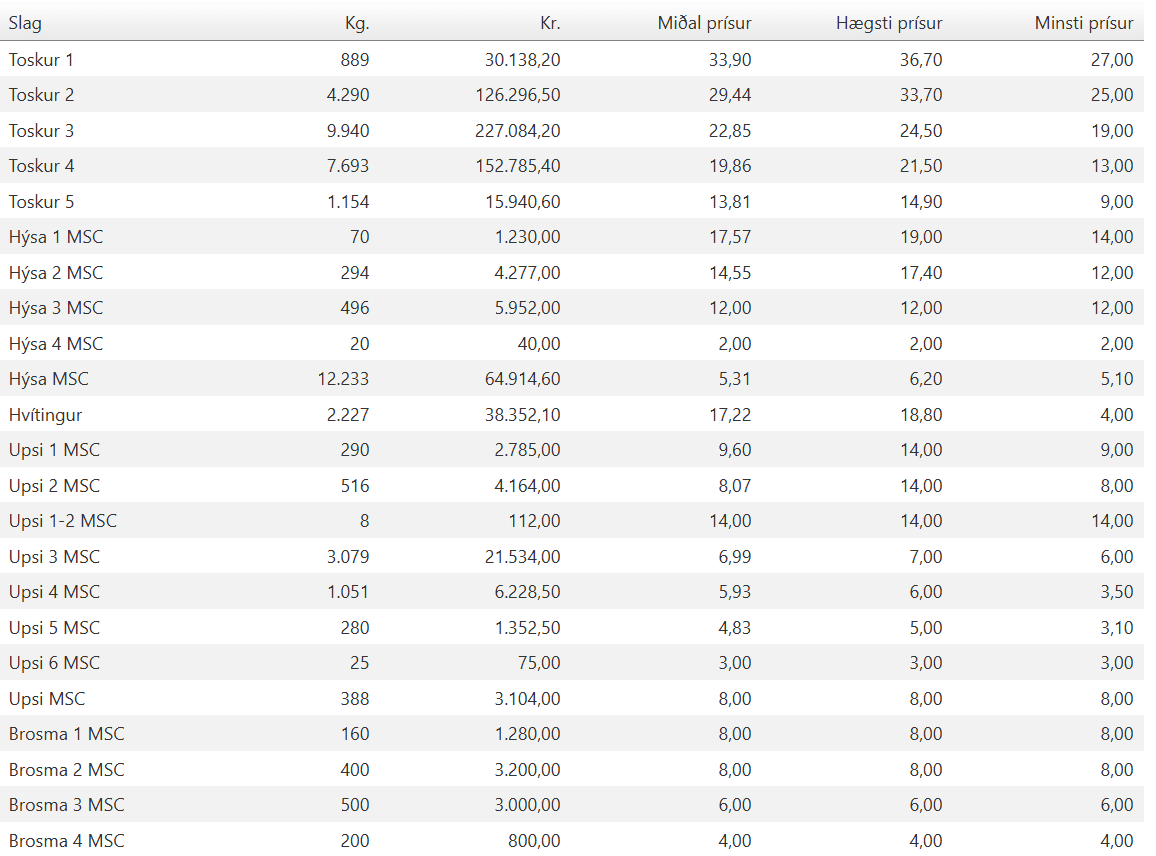Screen dimensions: 1156x856
Task: Select the Brosma 4 MSC row
Action: [572, 840]
